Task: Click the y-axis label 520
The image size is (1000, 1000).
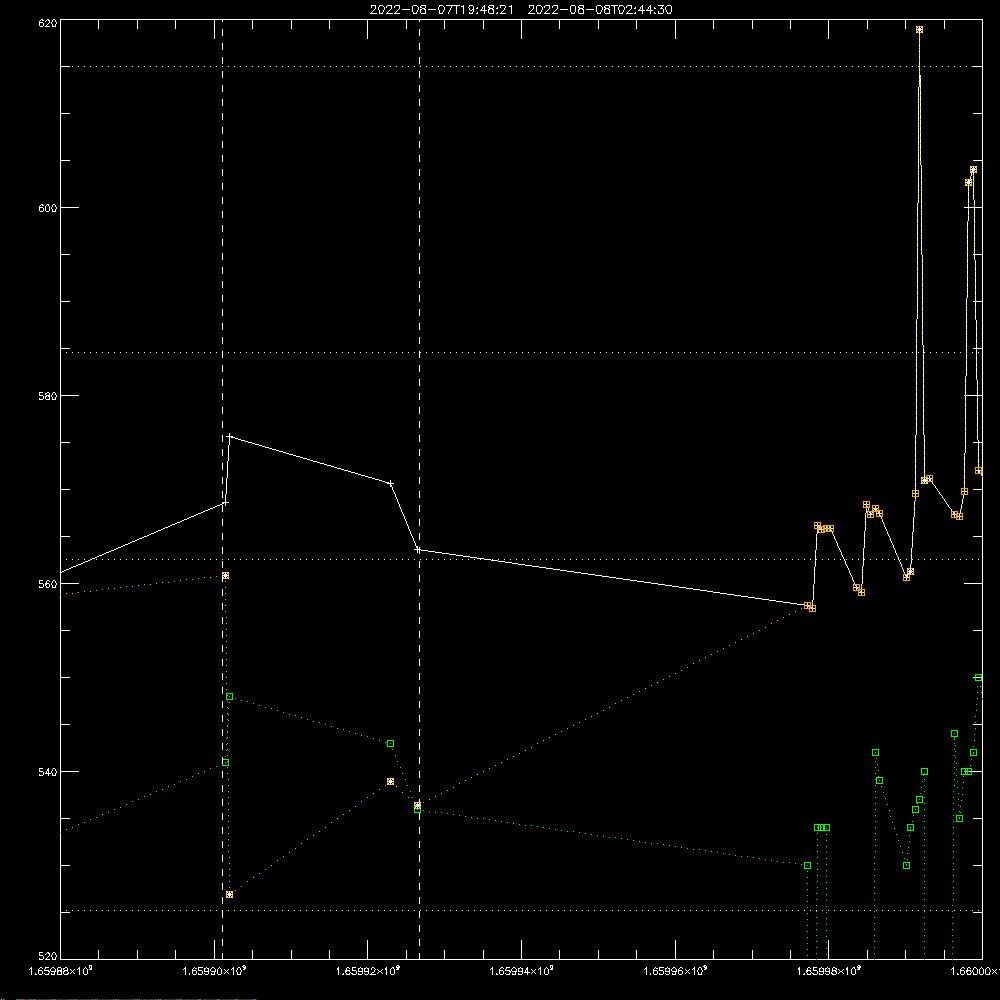Action: click(48, 956)
